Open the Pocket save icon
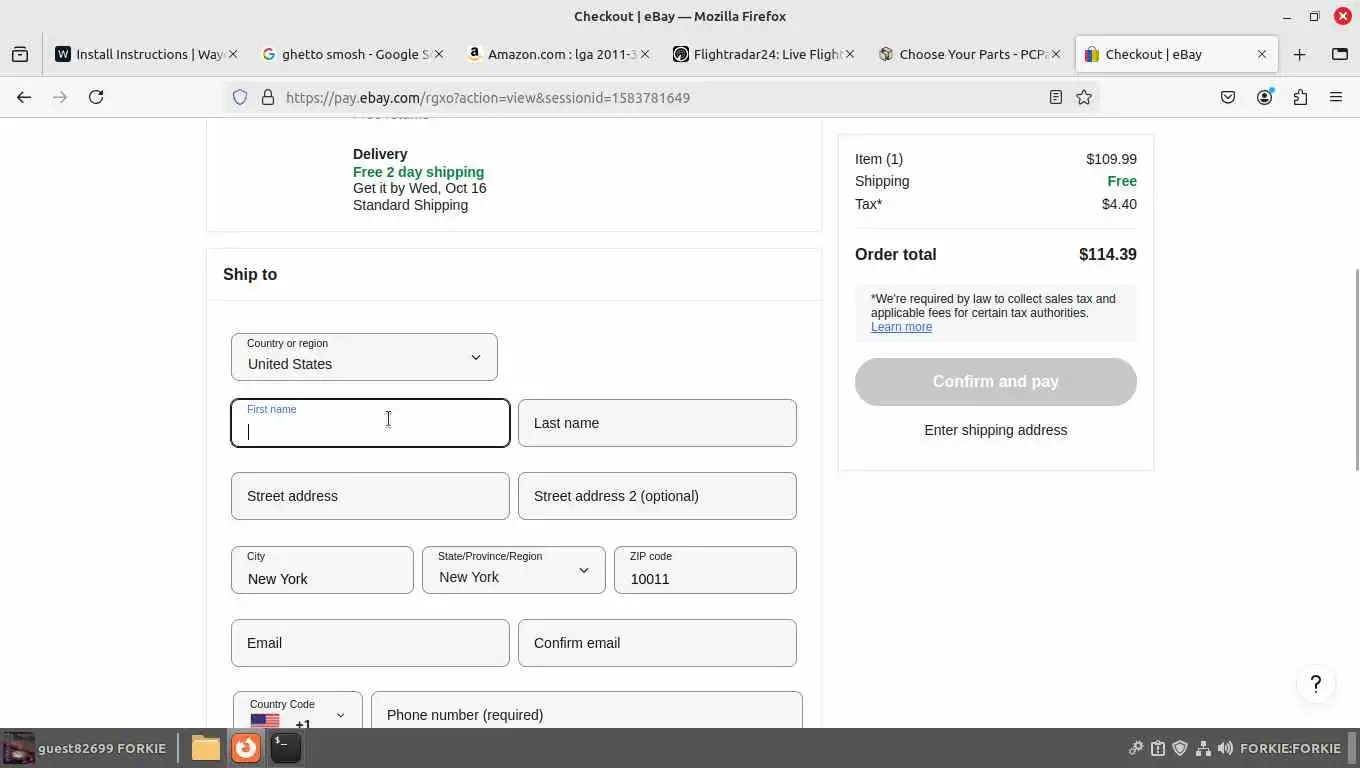The image size is (1360, 768). tap(1228, 97)
